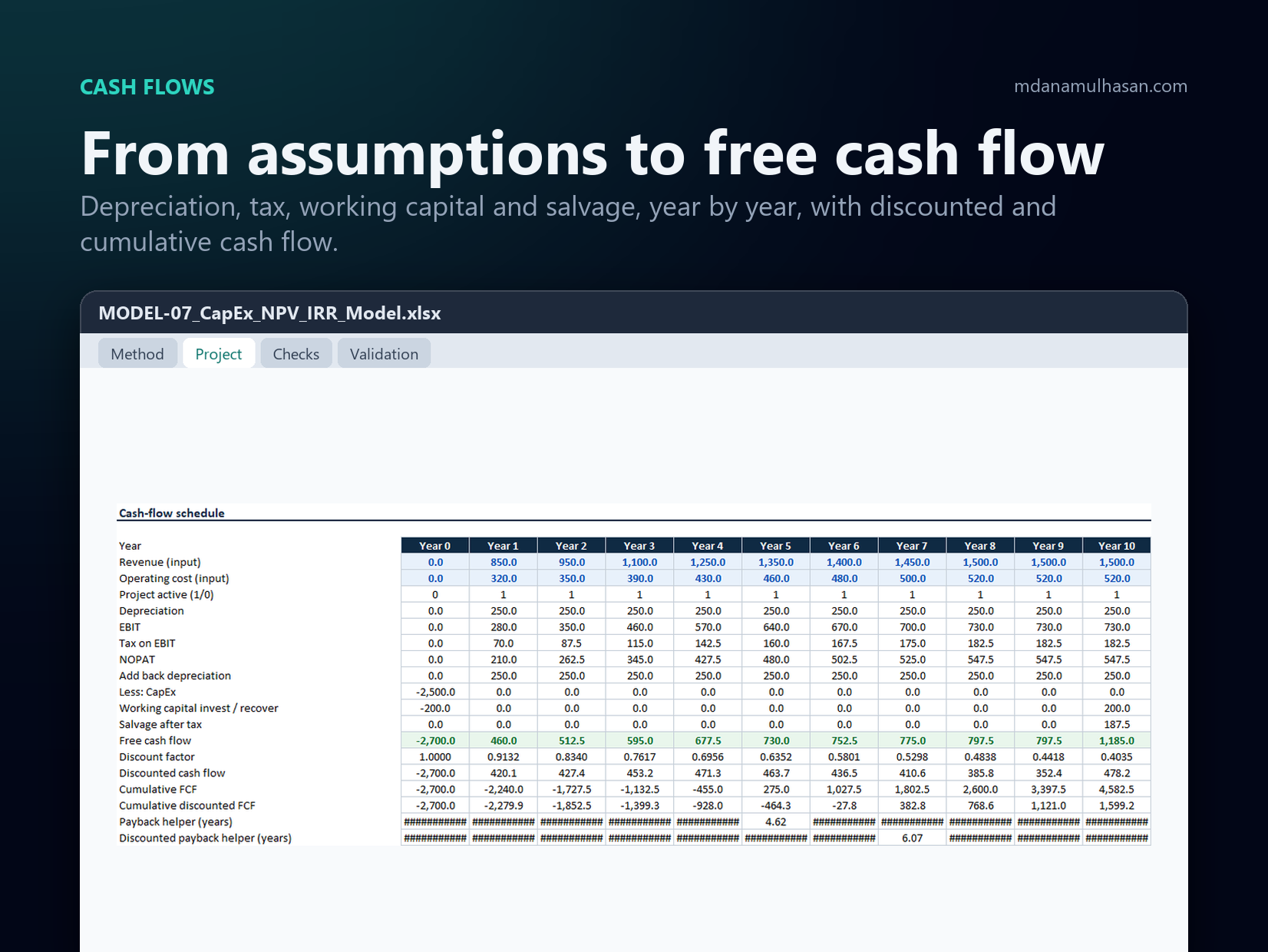The width and height of the screenshot is (1268, 952).
Task: Go to the Validation tab
Action: [x=384, y=354]
